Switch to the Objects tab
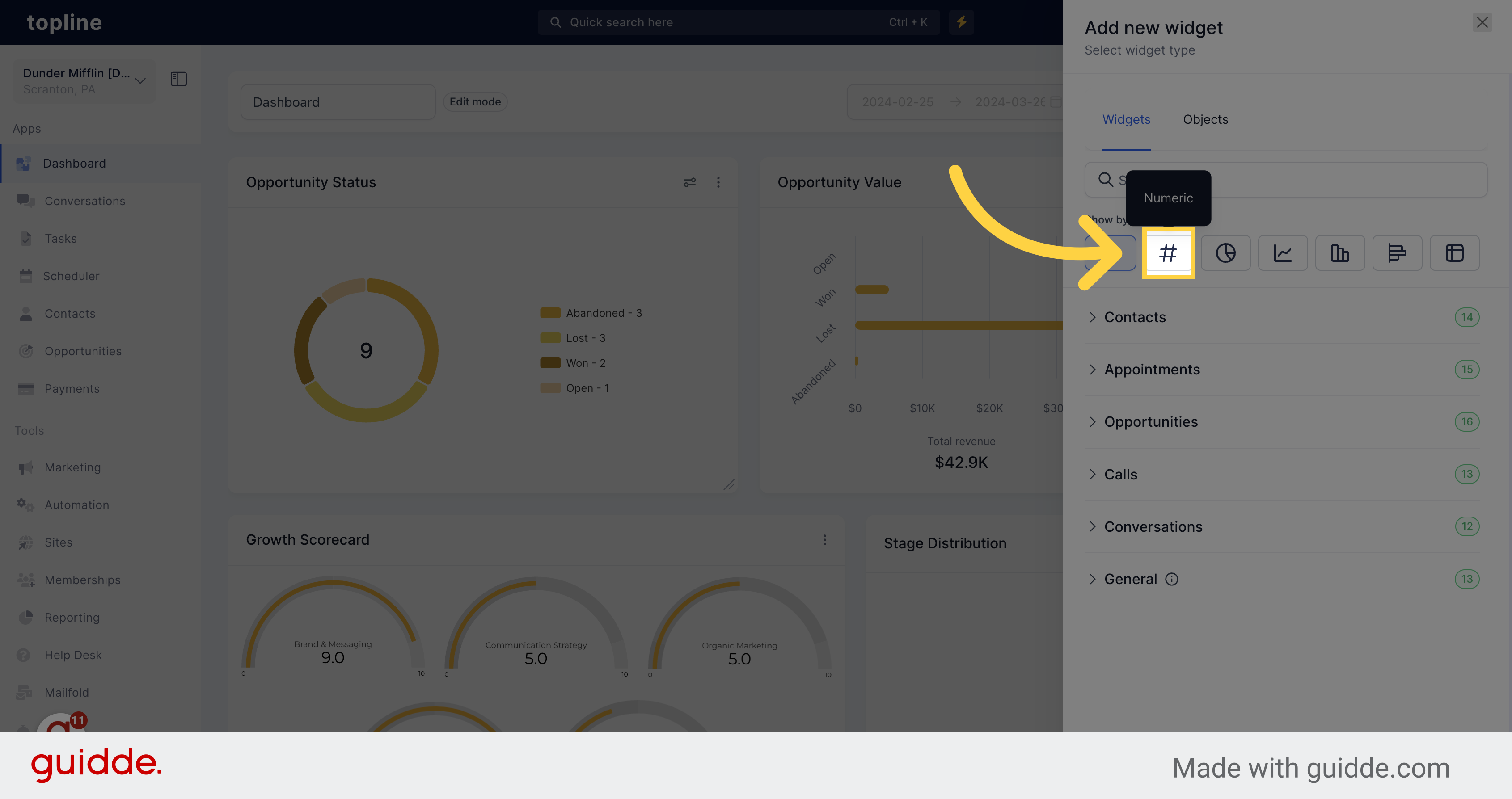This screenshot has height=799, width=1512. 1205,119
